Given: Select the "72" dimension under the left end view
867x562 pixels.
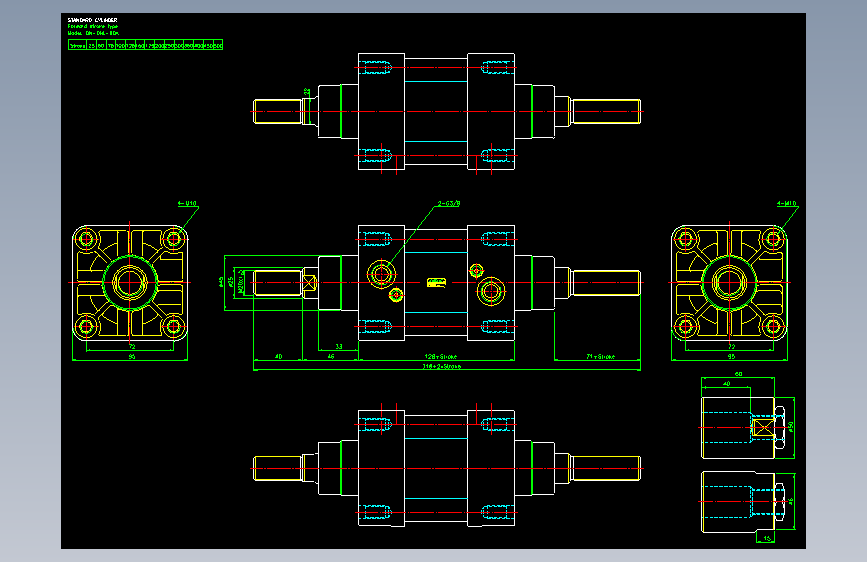Looking at the screenshot, I should (x=132, y=347).
